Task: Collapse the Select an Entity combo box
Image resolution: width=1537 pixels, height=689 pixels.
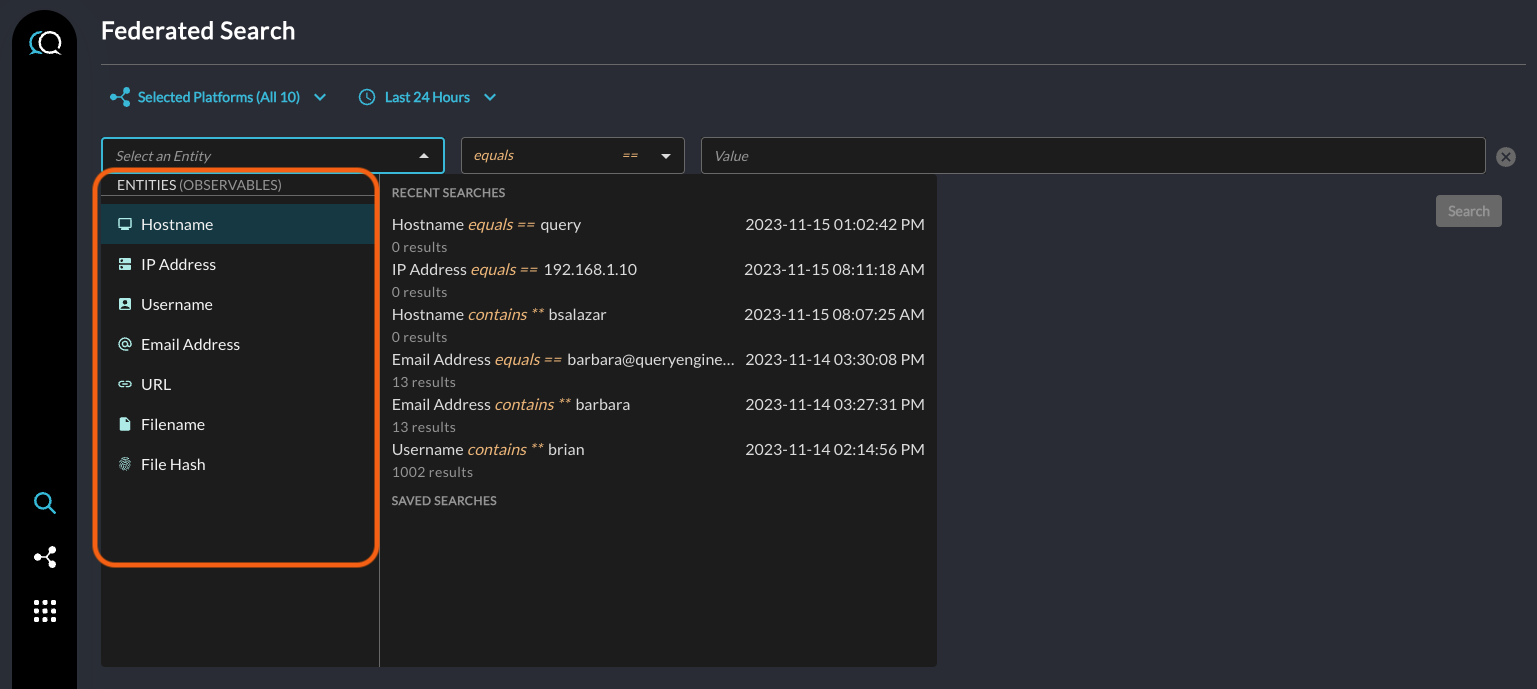Action: coord(424,156)
